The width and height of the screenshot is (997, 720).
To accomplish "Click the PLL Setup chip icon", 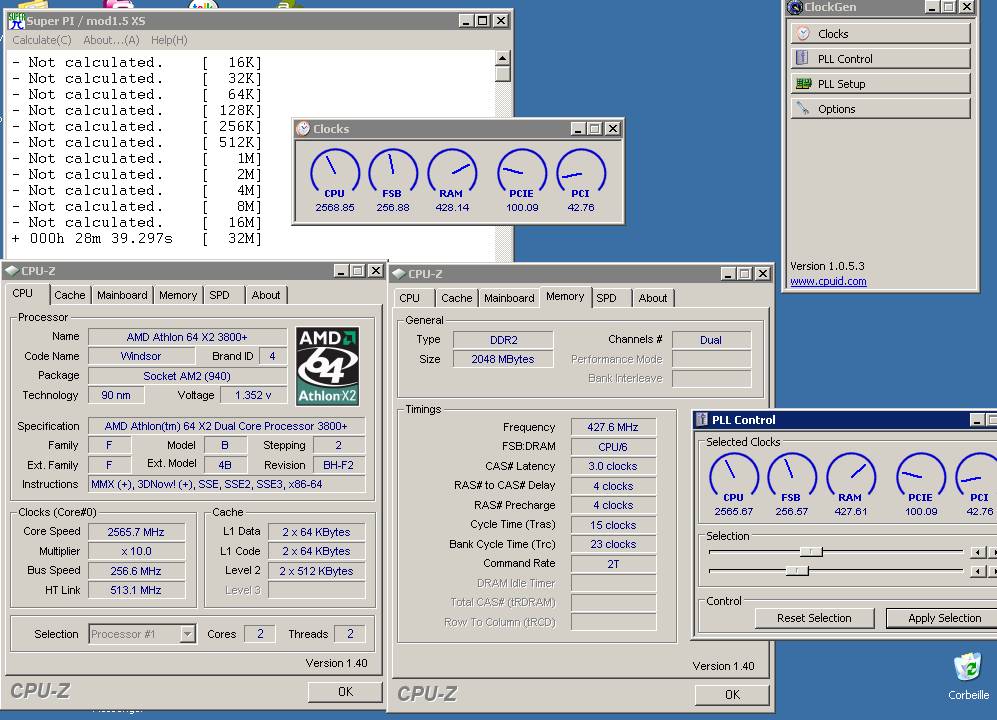I will [803, 83].
